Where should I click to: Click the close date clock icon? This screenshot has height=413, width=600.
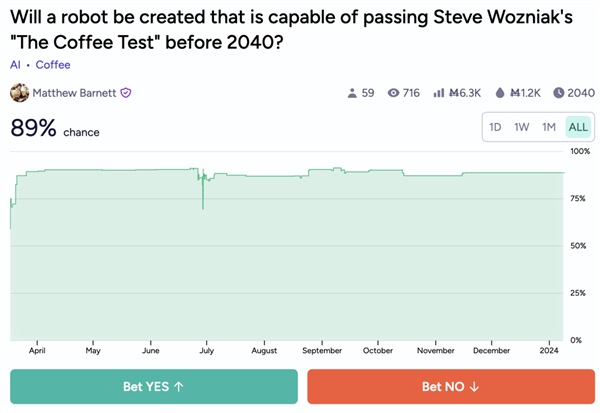[x=558, y=93]
